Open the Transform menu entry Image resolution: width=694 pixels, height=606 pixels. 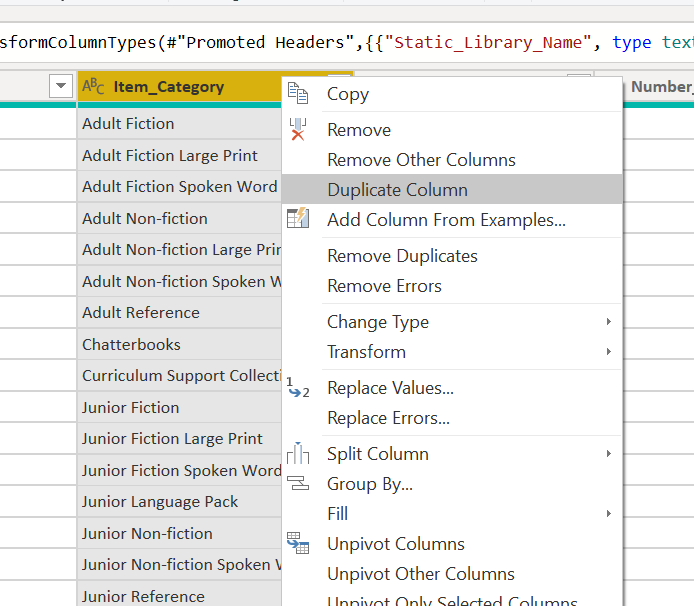tap(452, 352)
